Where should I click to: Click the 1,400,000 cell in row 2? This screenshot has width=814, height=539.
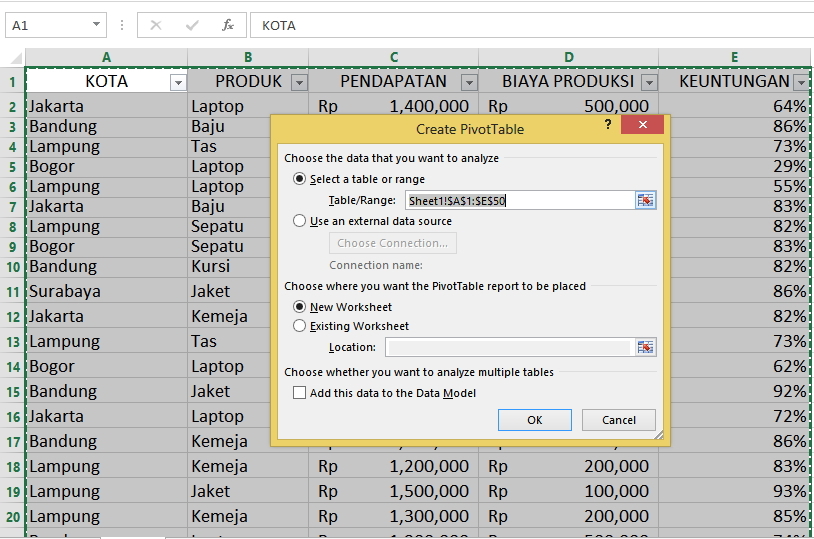[x=394, y=106]
